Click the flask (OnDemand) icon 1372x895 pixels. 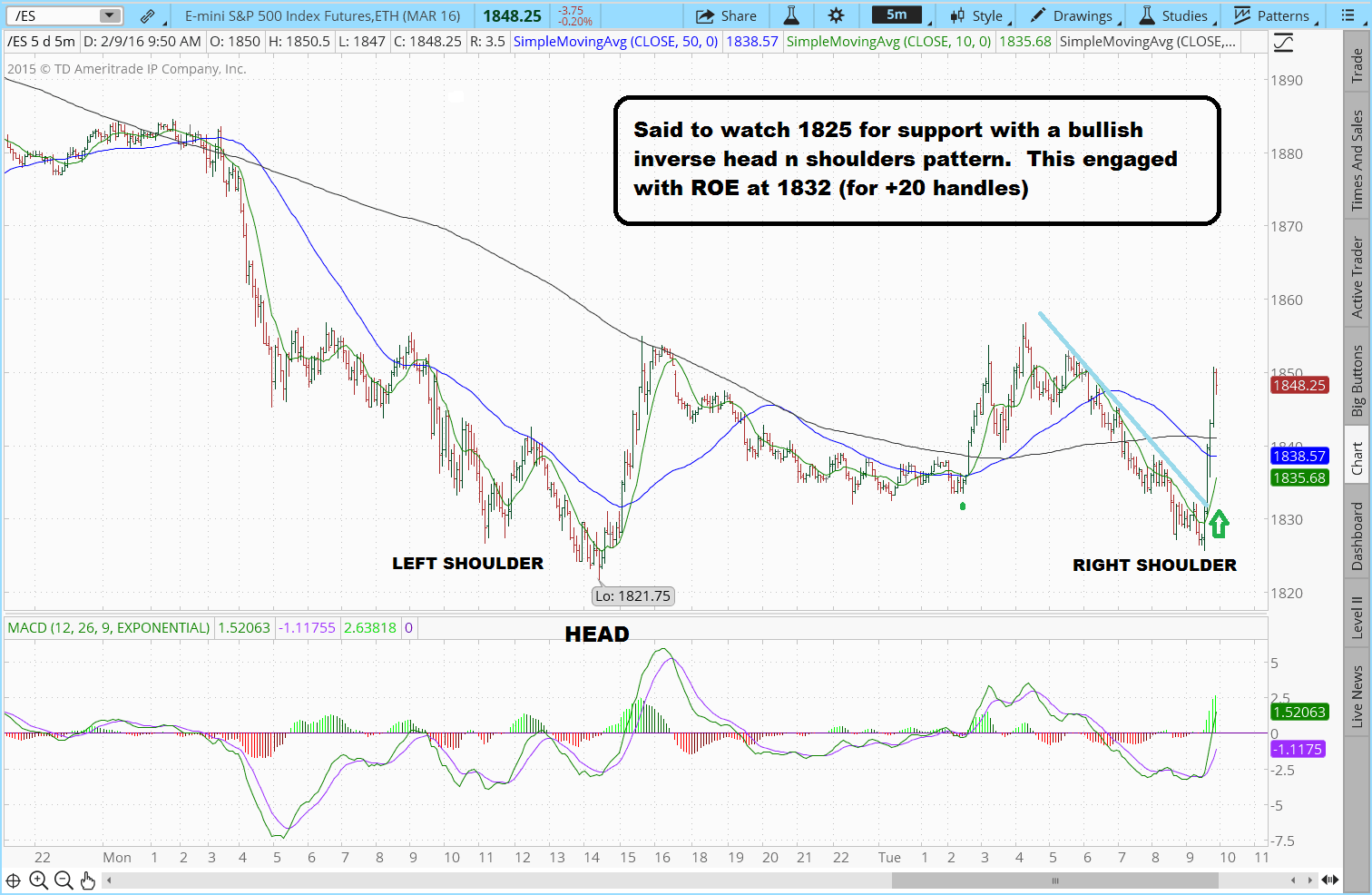[791, 15]
